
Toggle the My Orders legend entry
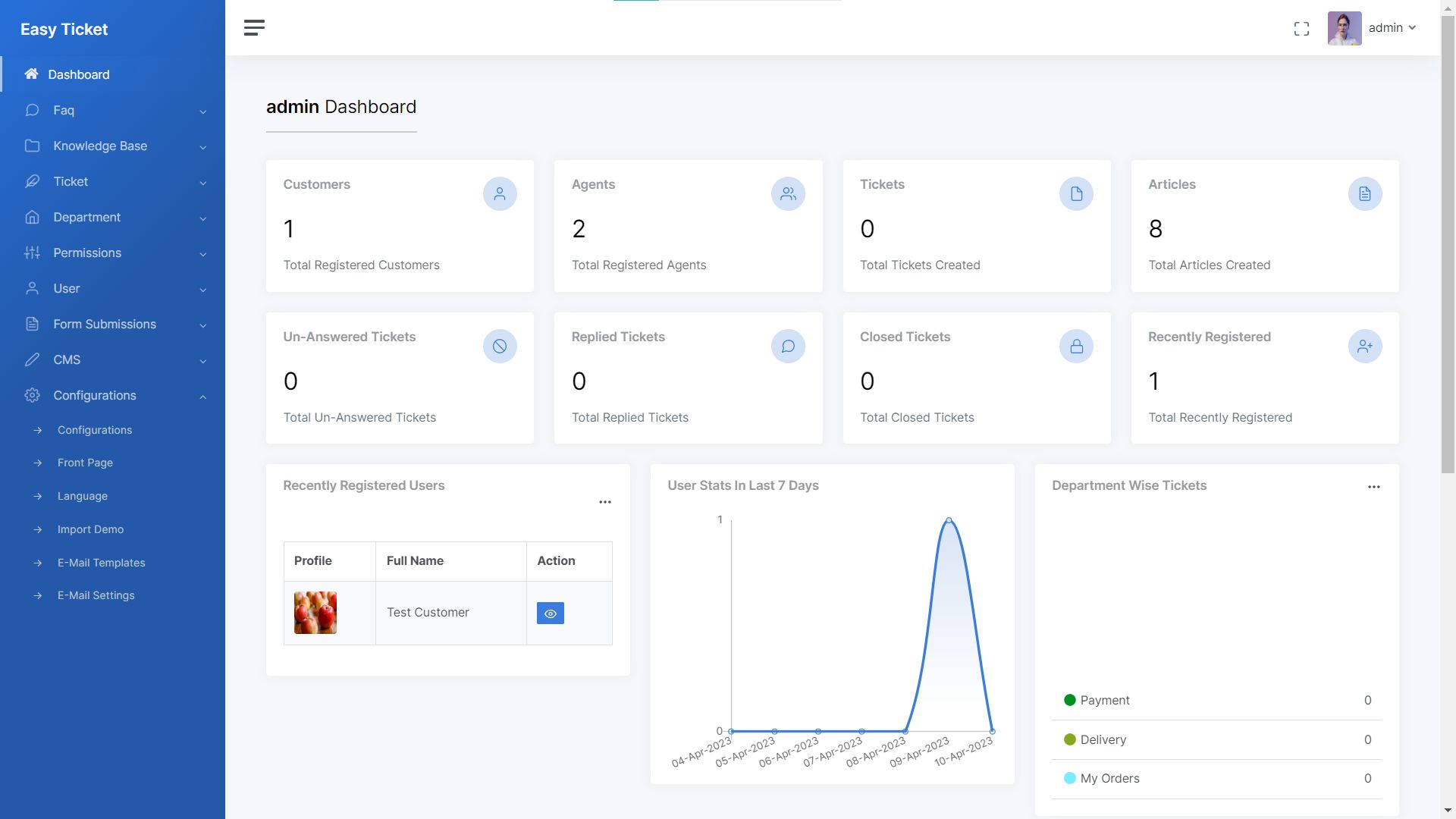[x=1102, y=778]
